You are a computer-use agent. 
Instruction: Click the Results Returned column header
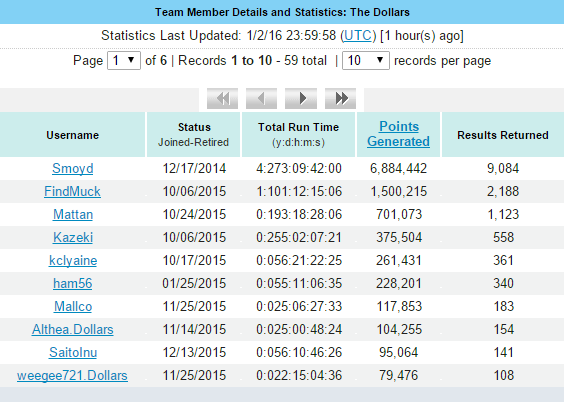click(x=503, y=135)
